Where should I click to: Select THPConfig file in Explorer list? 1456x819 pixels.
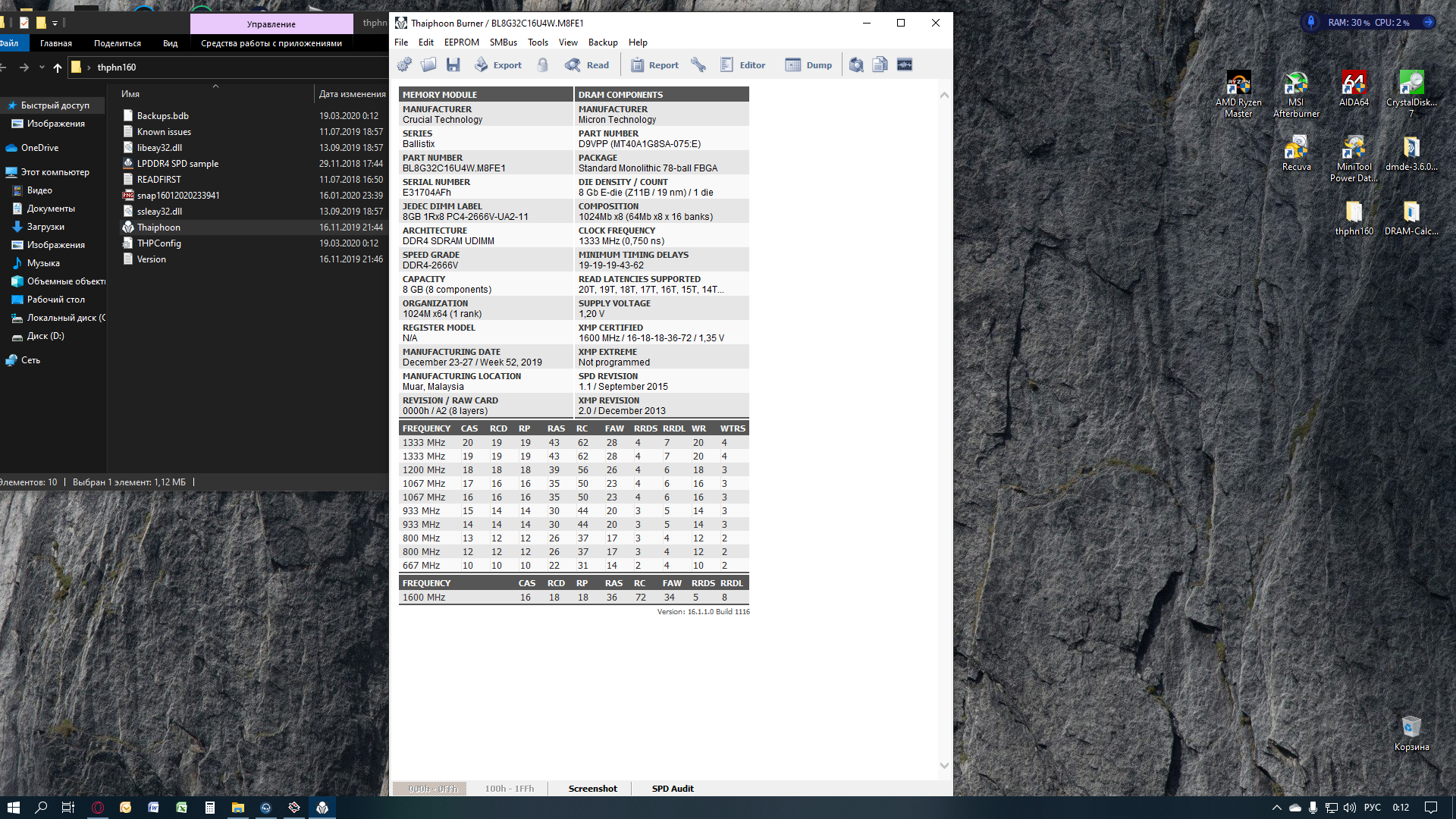(x=158, y=243)
